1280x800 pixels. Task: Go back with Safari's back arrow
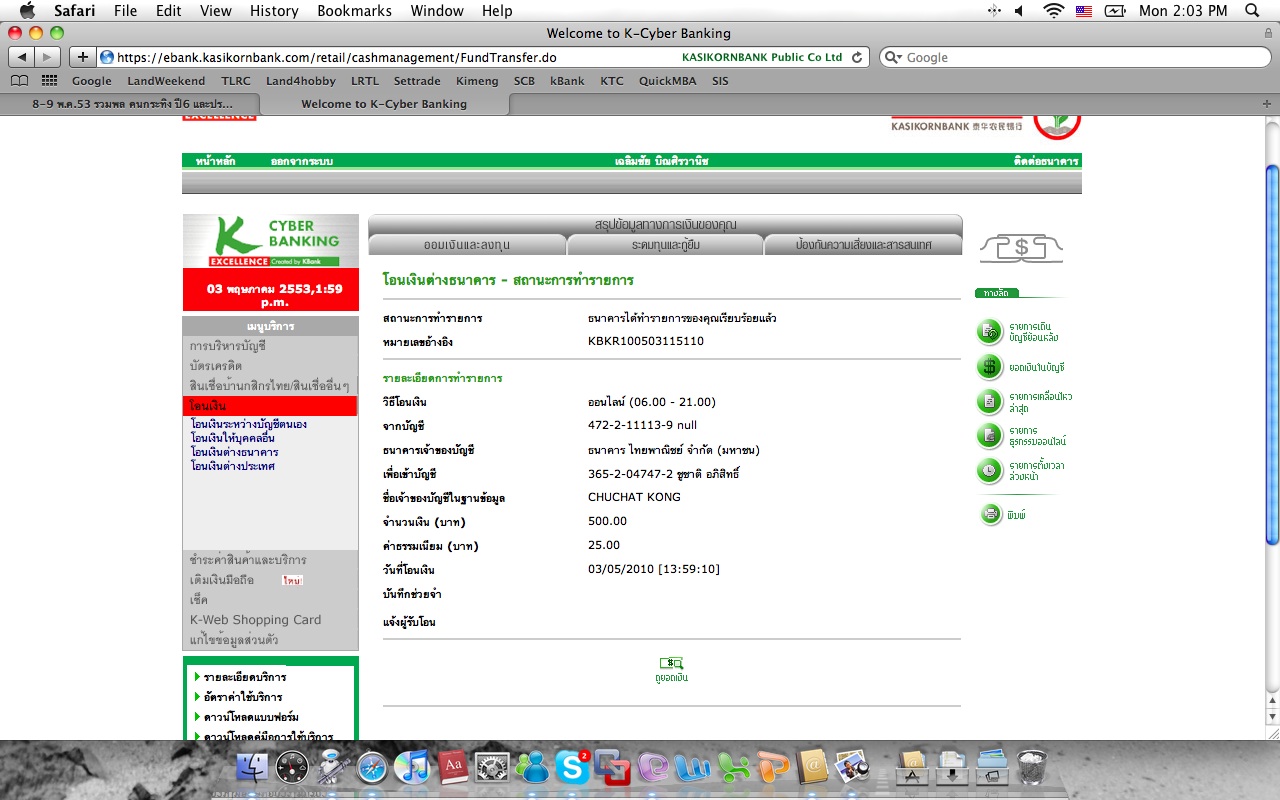pyautogui.click(x=22, y=57)
